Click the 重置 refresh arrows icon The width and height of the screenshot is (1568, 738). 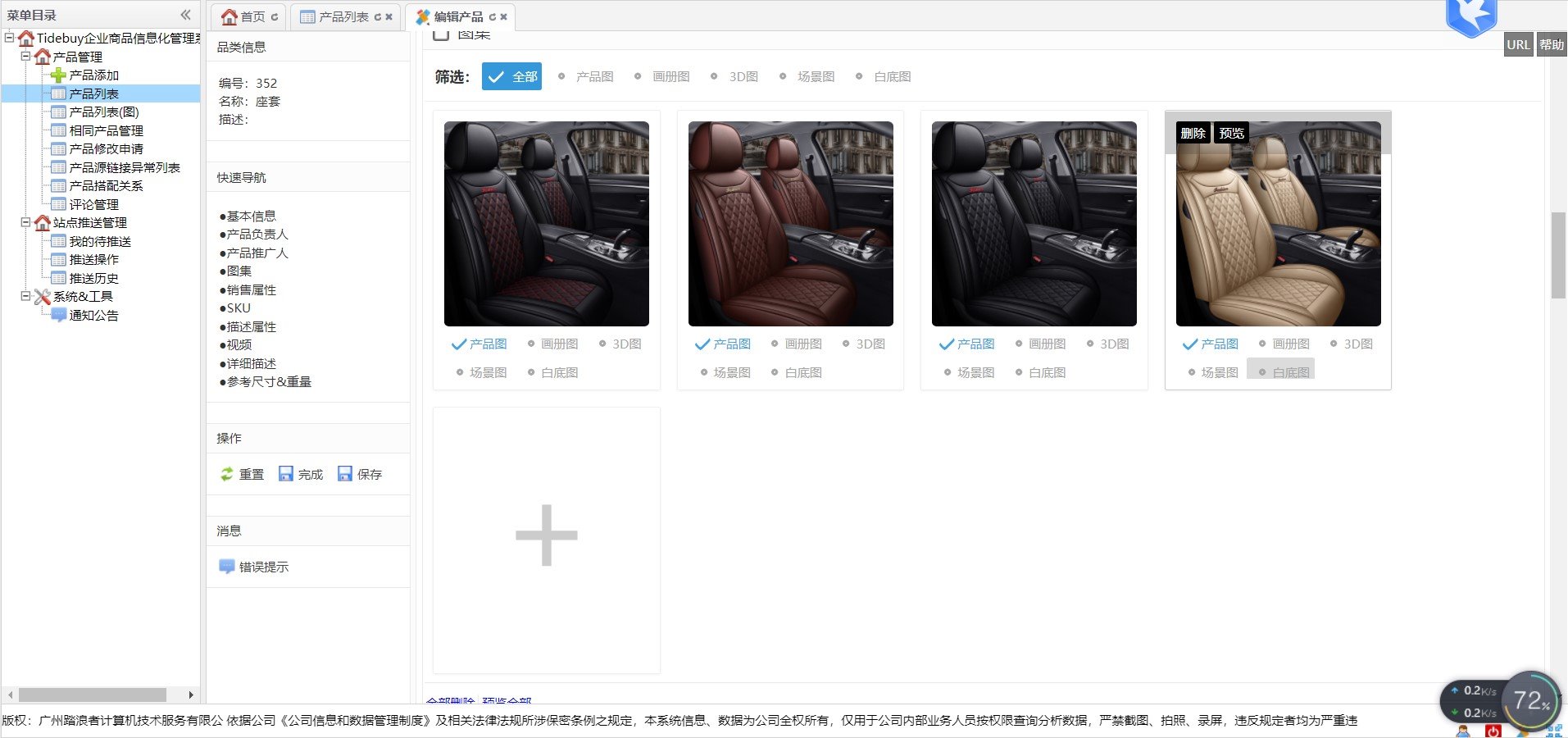[227, 474]
